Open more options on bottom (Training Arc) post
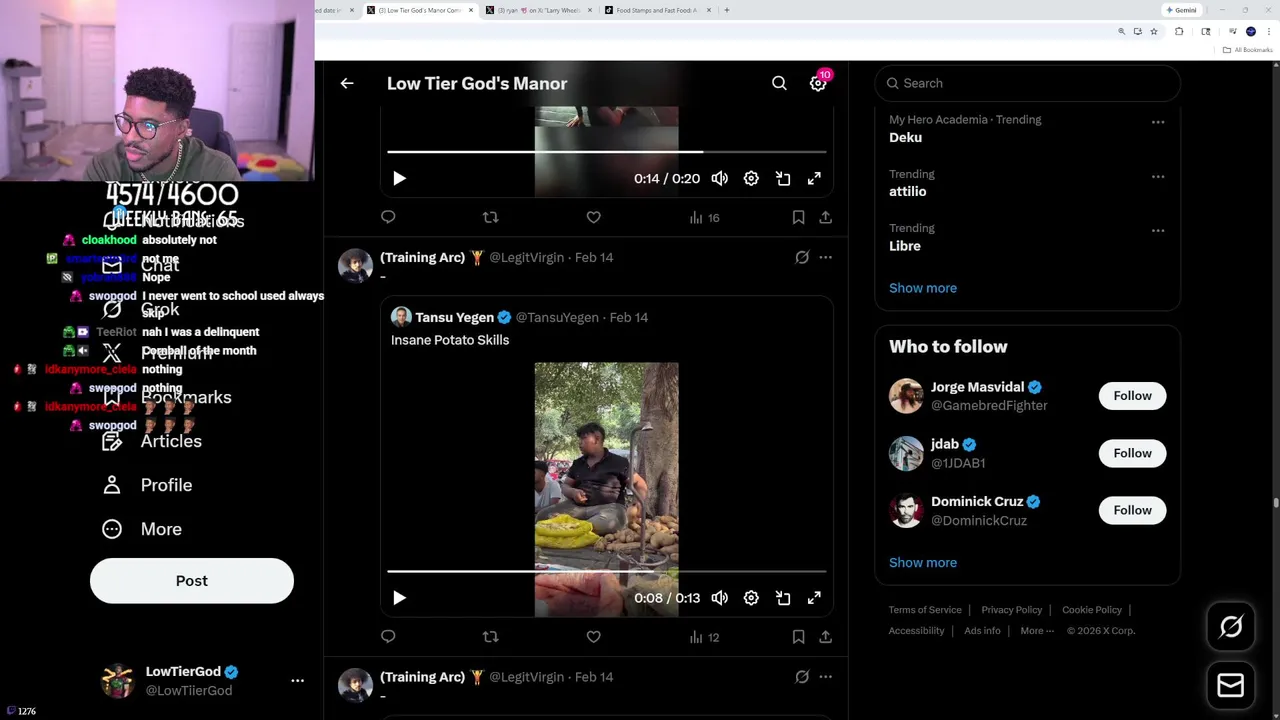The height and width of the screenshot is (720, 1280). [x=825, y=677]
